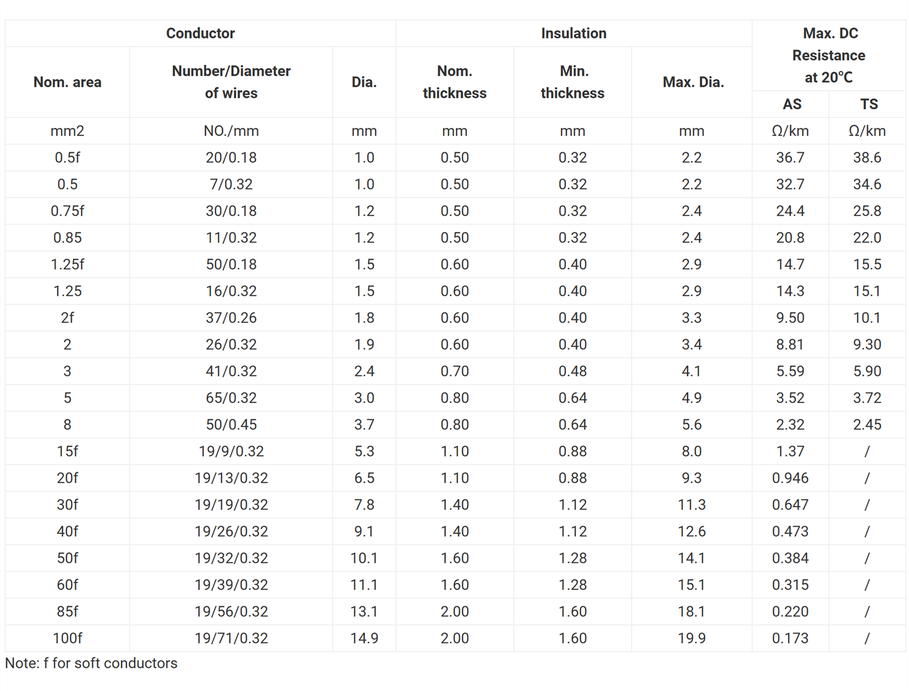909x691 pixels.
Task: Click the Nom. area column header
Action: [x=67, y=82]
